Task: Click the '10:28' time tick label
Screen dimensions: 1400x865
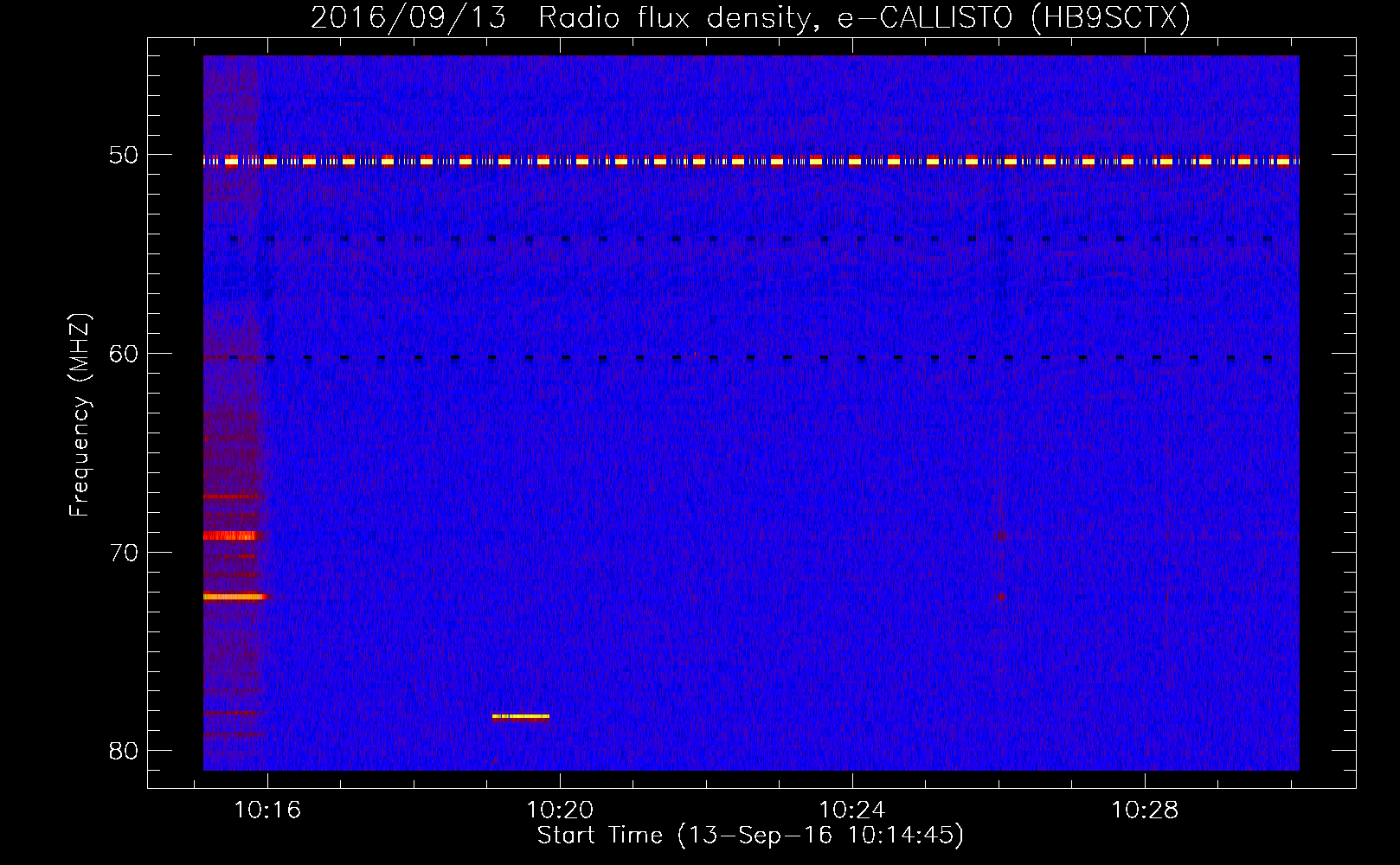Action: [x=1145, y=811]
